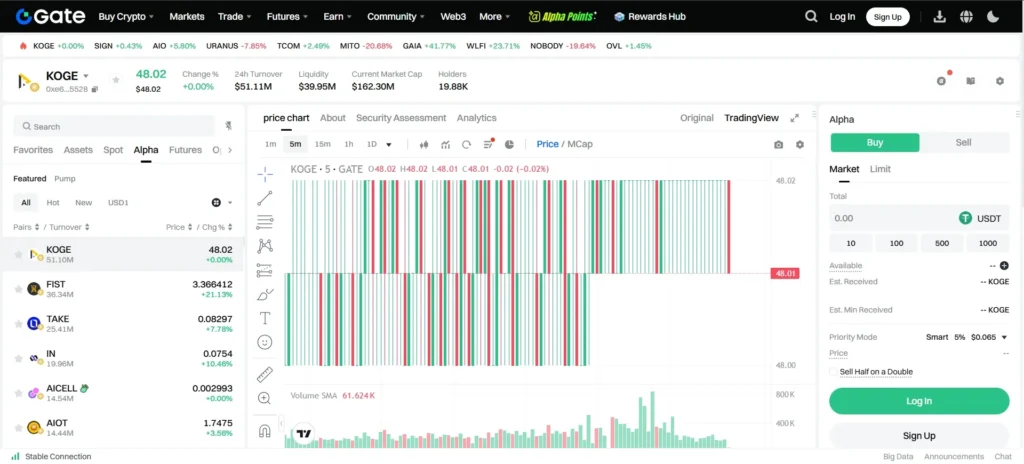Select the position forecasting tool
The height and width of the screenshot is (464, 1024).
point(265,270)
